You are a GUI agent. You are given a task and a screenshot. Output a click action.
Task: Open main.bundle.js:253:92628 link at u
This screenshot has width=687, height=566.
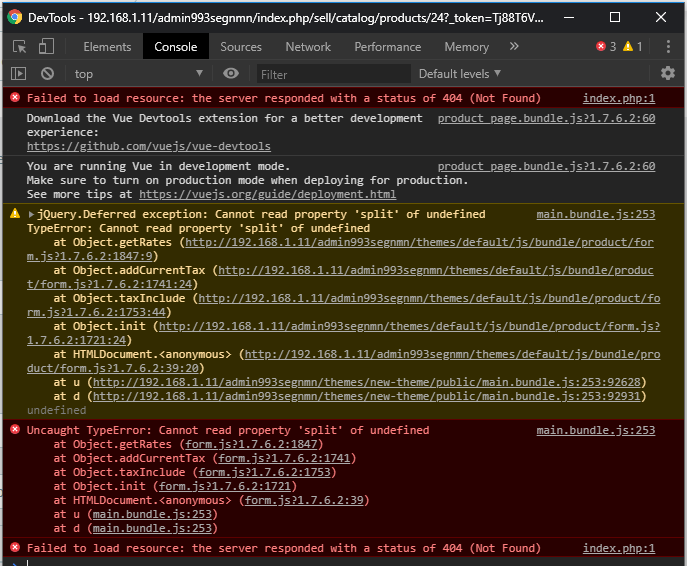coord(367,382)
